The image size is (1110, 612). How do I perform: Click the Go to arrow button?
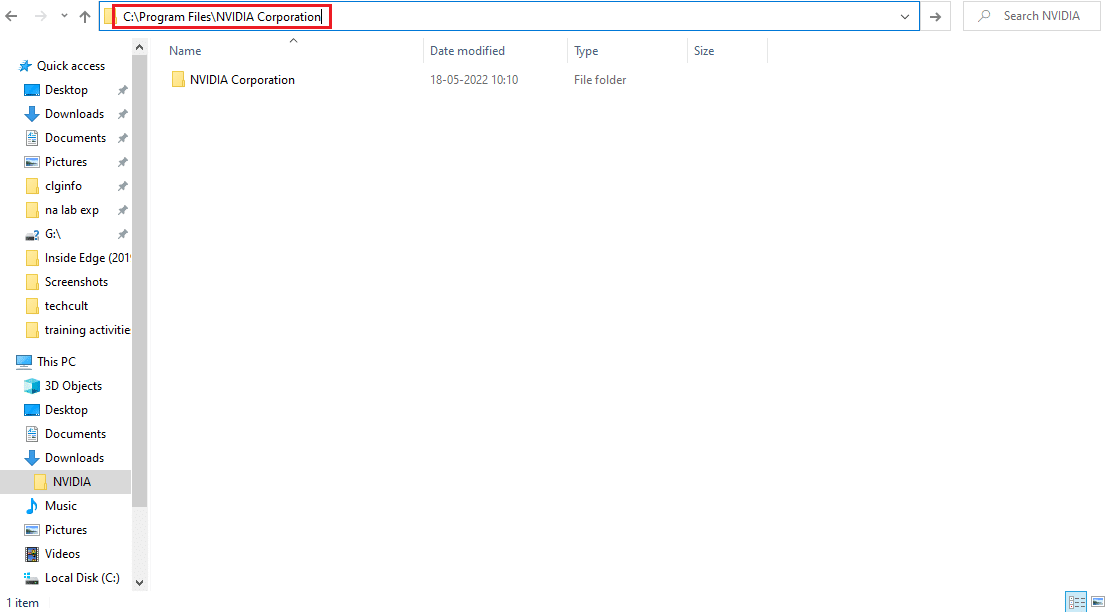(x=935, y=16)
